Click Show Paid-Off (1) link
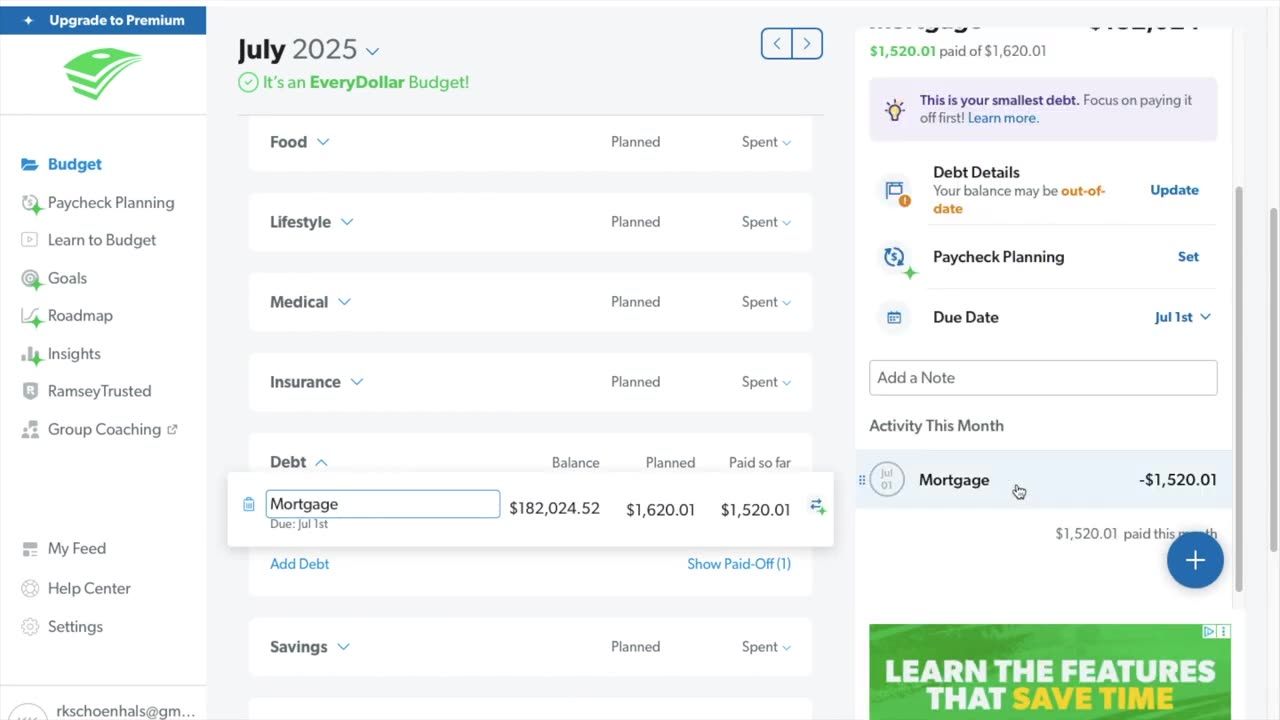 tap(739, 564)
